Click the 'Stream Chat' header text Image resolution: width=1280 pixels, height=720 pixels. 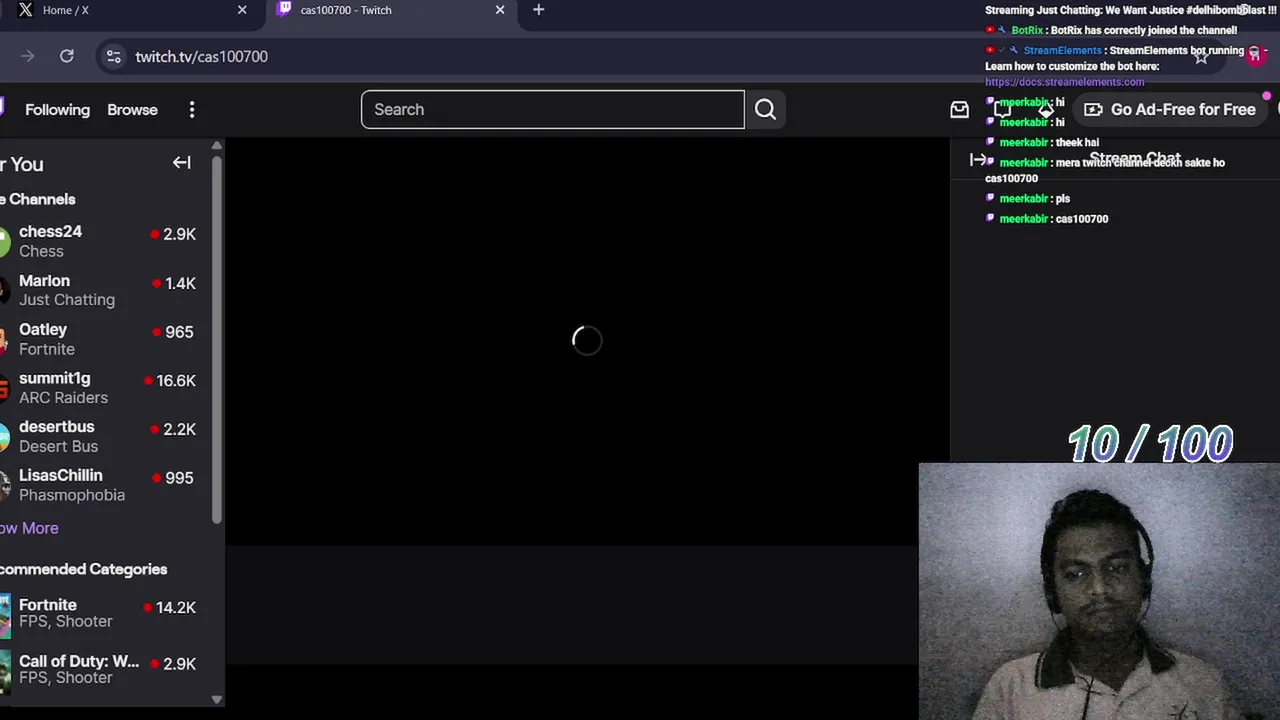1135,159
